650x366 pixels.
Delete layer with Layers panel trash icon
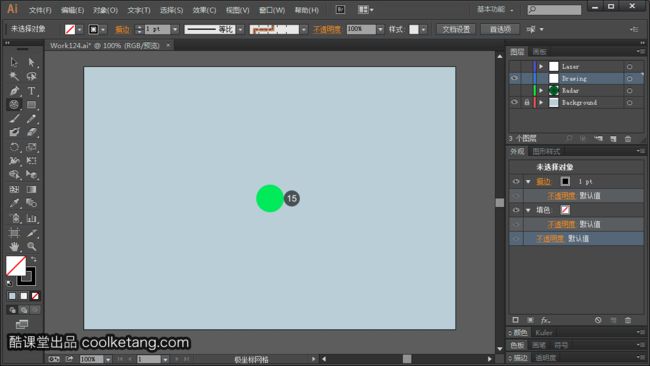(628, 139)
